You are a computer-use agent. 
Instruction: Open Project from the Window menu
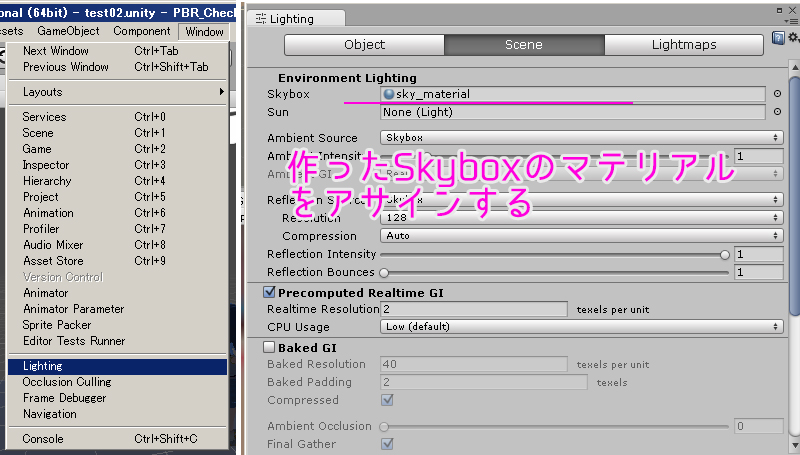[x=117, y=197]
